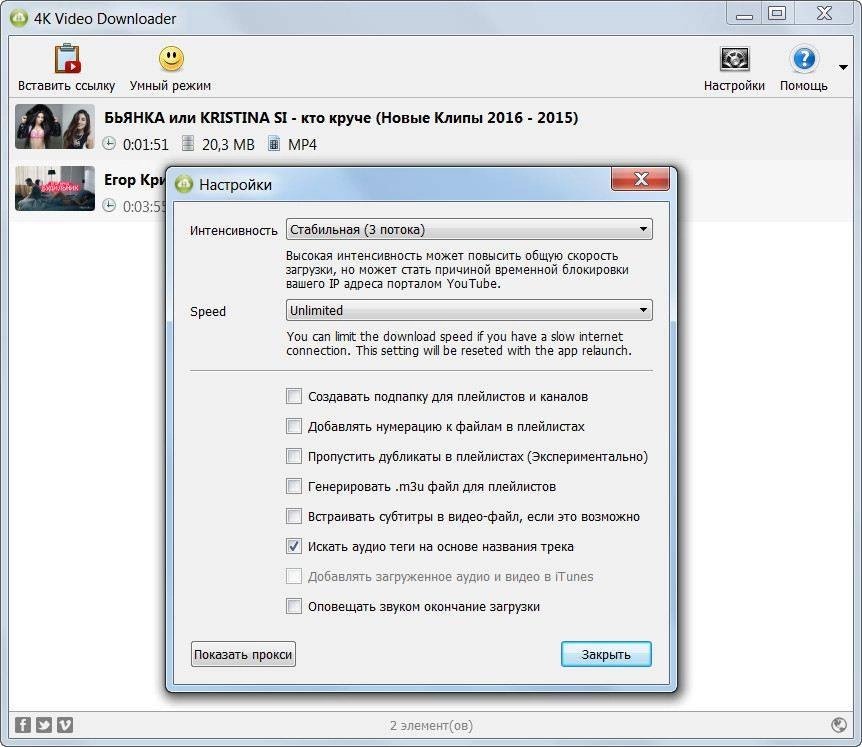Check Генерировать .m3u файл для плейлистов
This screenshot has width=862, height=747.
click(x=294, y=486)
